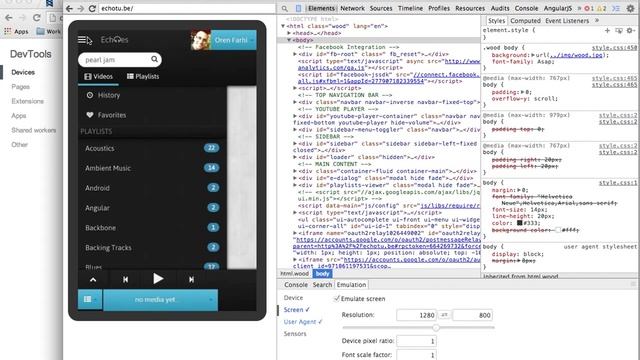
Task: Open the Sources panel tab
Action: click(x=381, y=8)
